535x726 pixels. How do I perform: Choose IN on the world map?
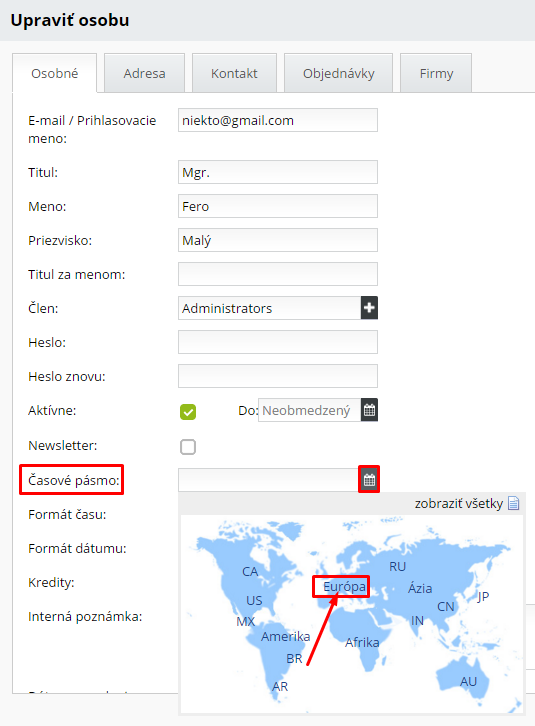click(x=417, y=621)
